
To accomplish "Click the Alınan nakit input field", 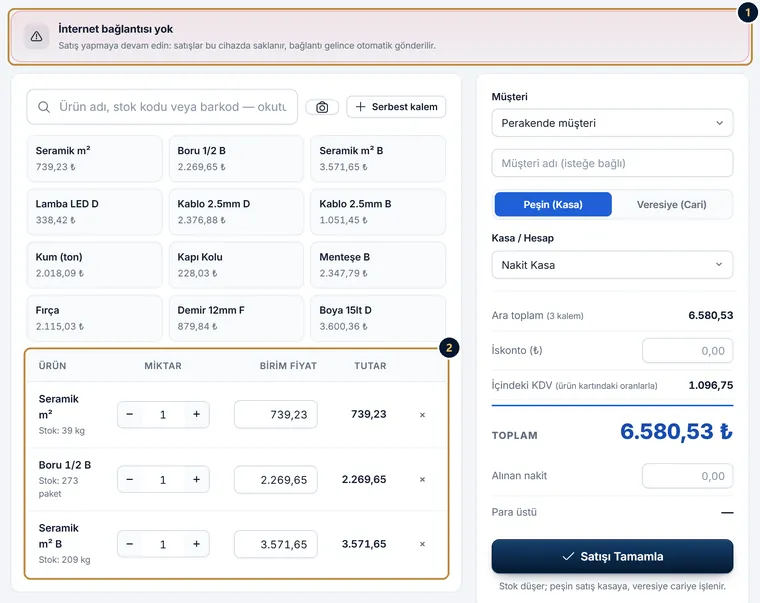I will [687, 476].
